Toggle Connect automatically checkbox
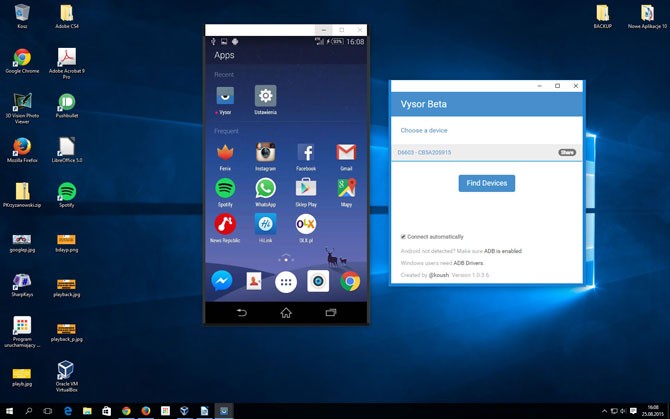This screenshot has height=419, width=670. (x=403, y=237)
